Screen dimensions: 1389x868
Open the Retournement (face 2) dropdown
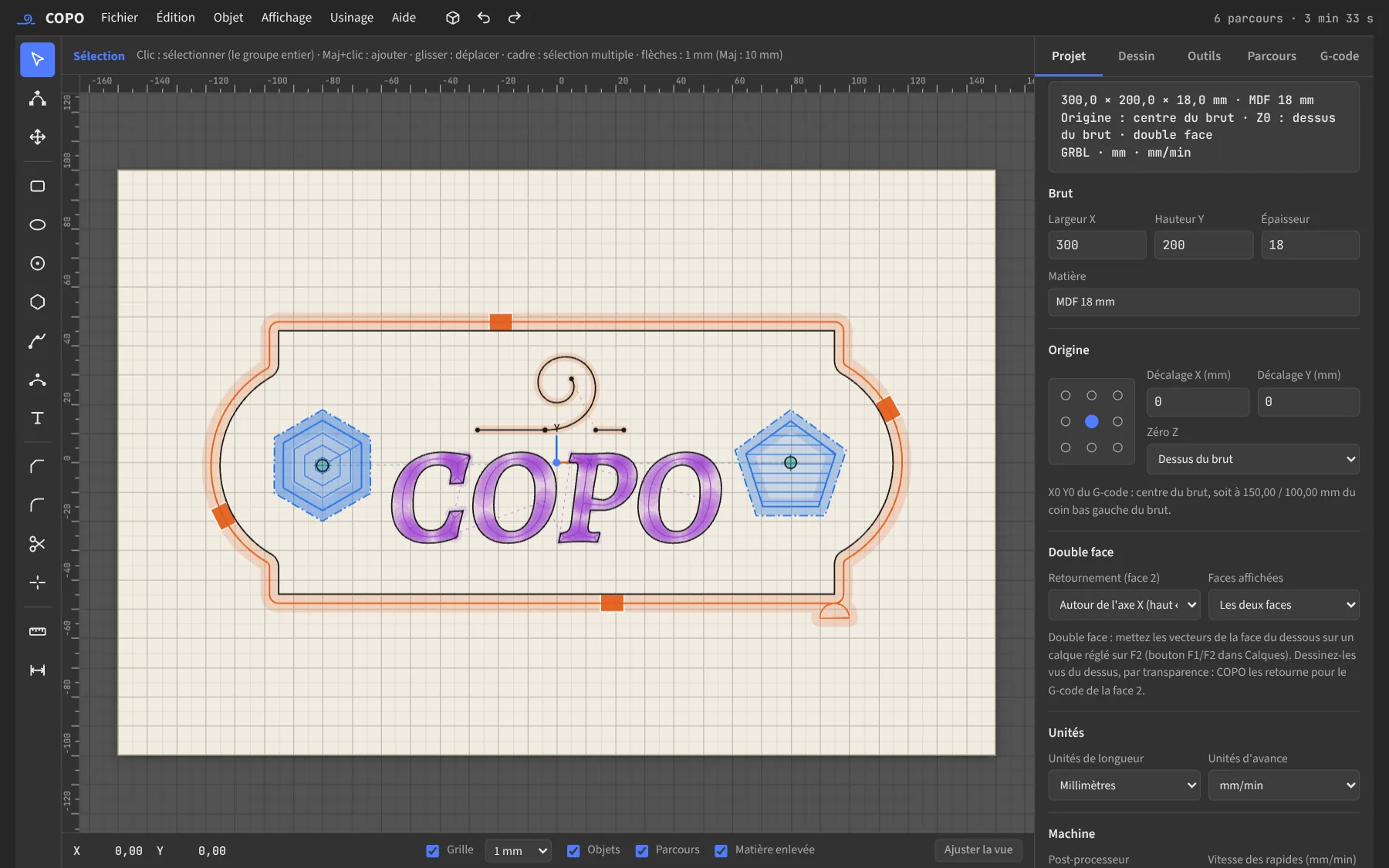point(1124,605)
